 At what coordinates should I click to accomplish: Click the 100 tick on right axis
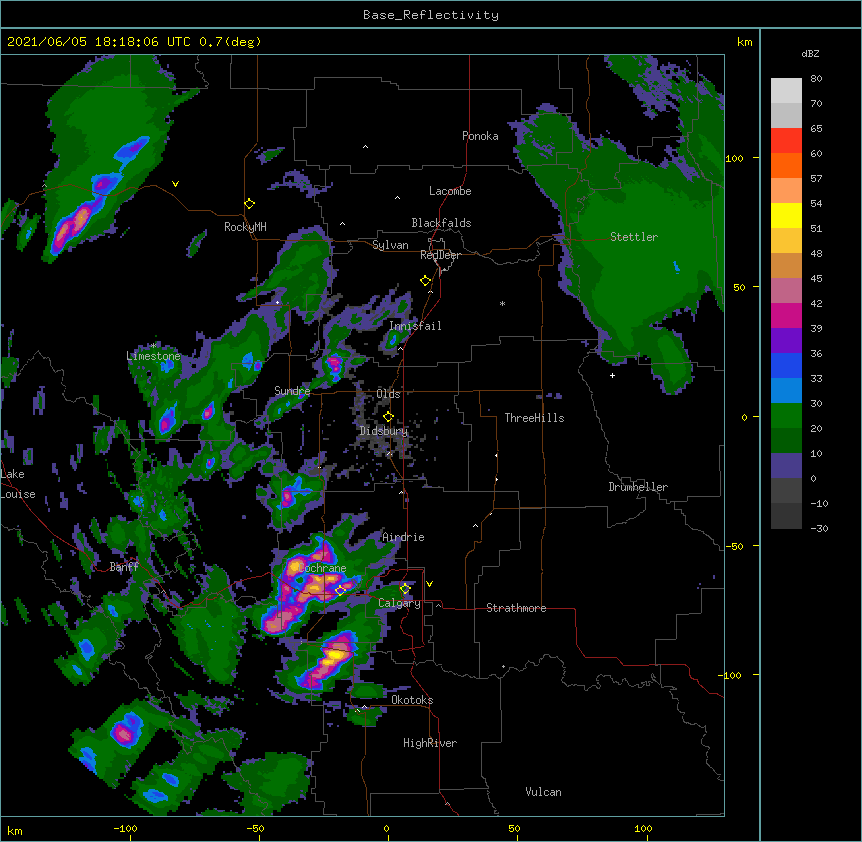pos(734,158)
